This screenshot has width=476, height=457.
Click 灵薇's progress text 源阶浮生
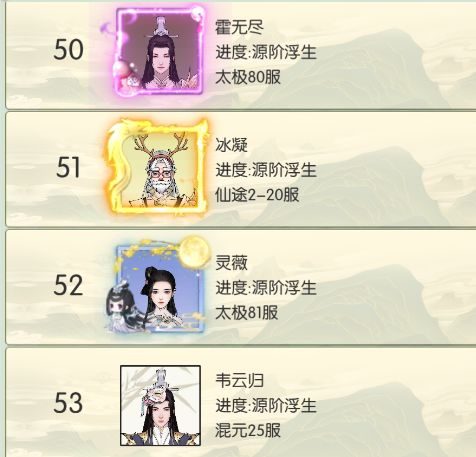point(284,288)
